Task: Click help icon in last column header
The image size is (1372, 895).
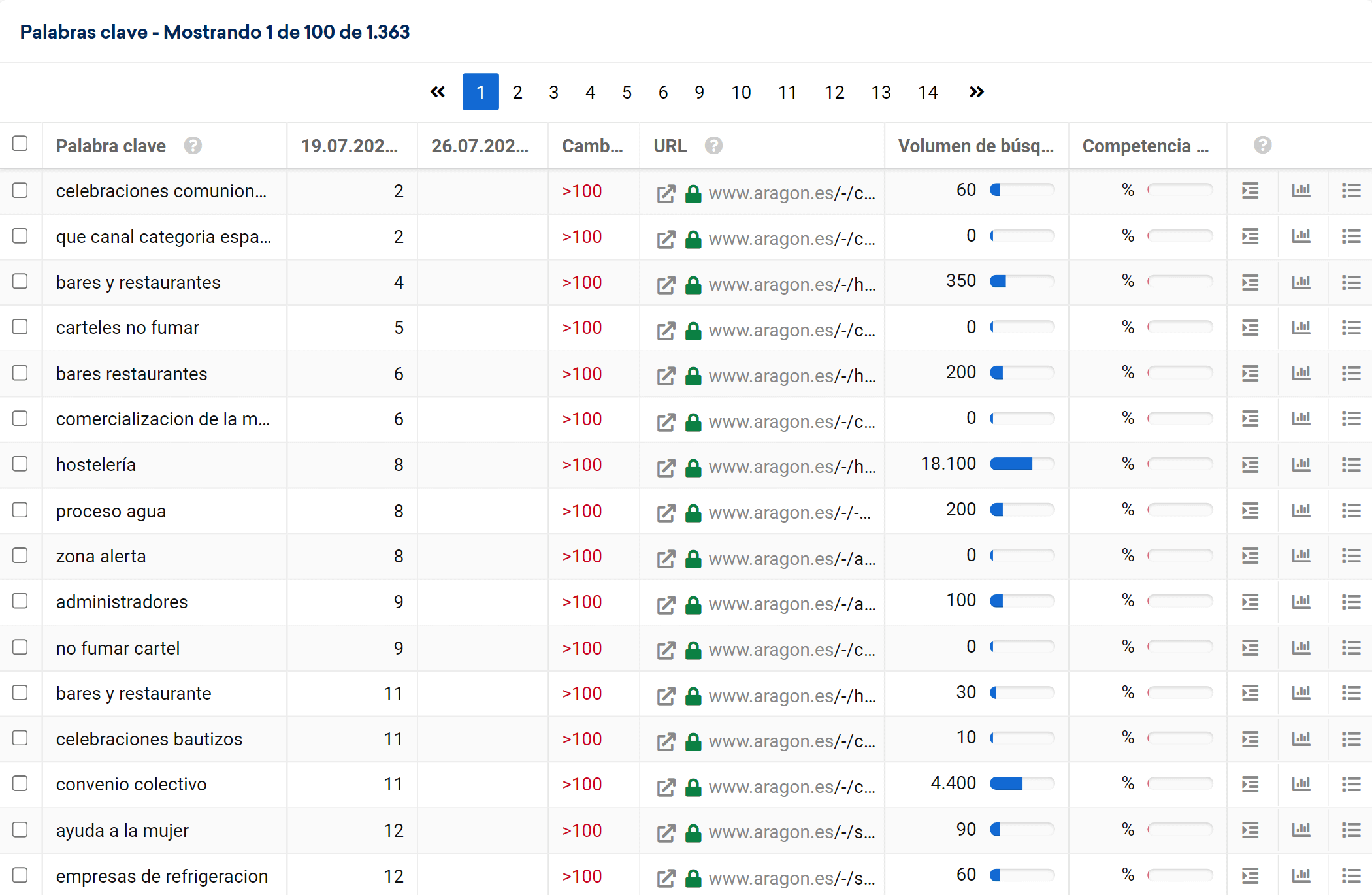Action: pyautogui.click(x=1262, y=145)
